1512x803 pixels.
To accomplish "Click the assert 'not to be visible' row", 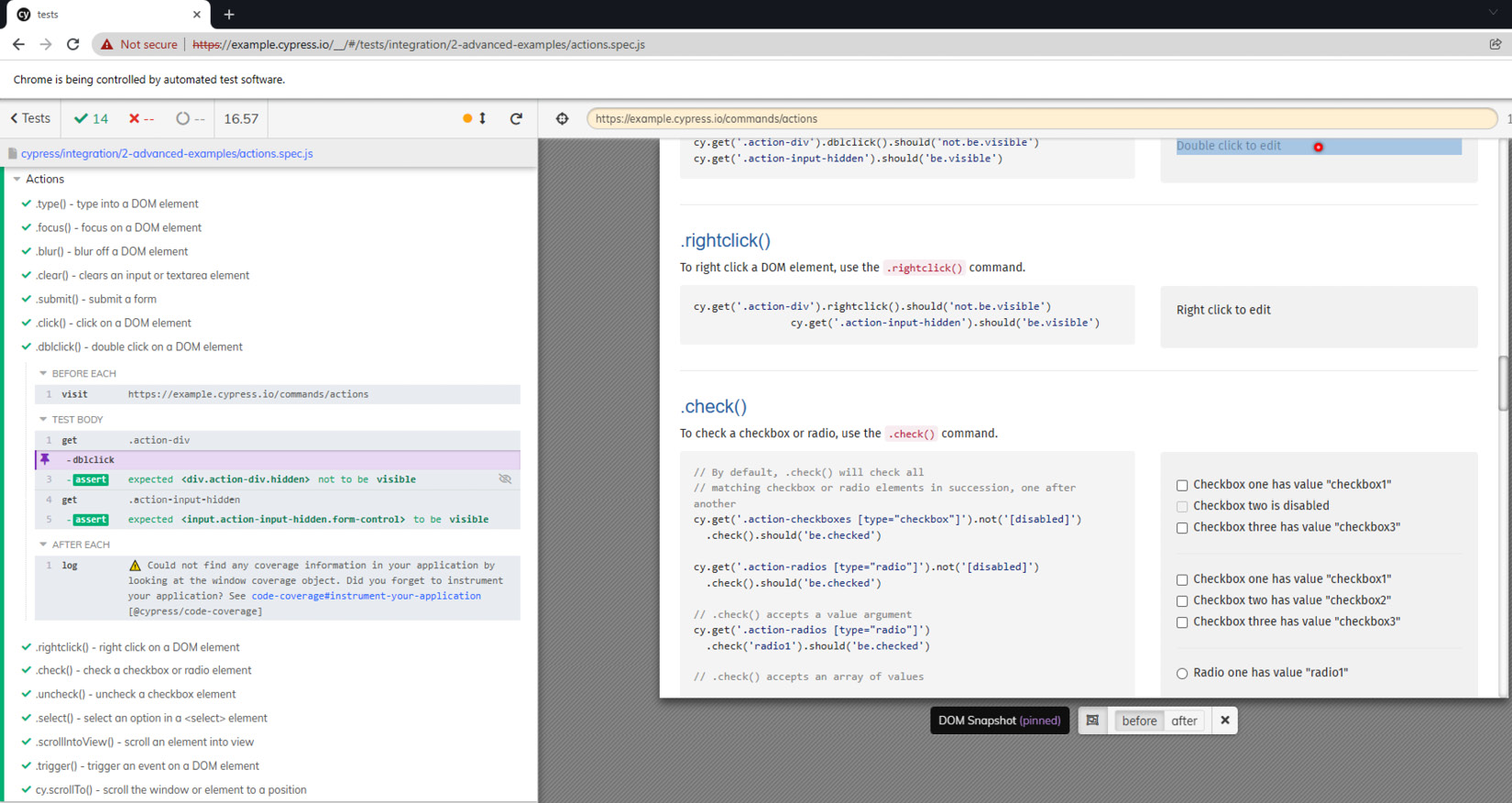I will pyautogui.click(x=278, y=479).
